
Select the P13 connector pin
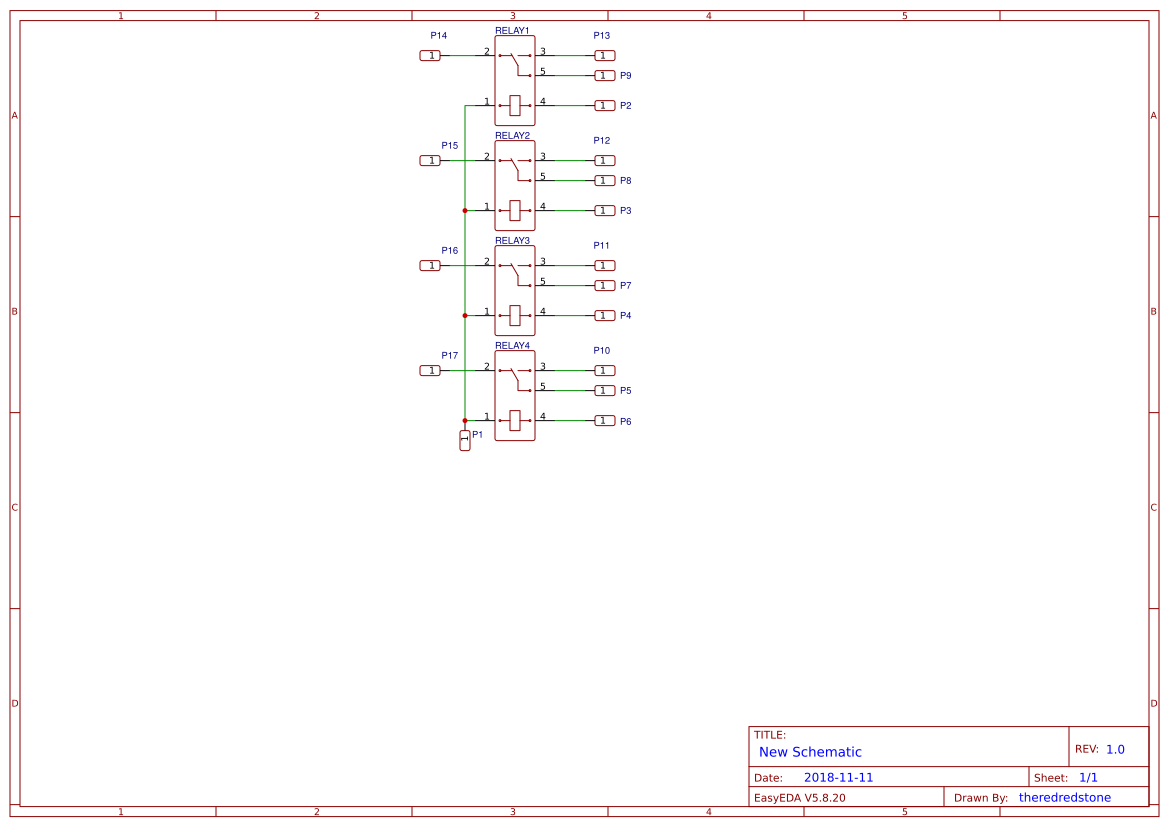[605, 56]
